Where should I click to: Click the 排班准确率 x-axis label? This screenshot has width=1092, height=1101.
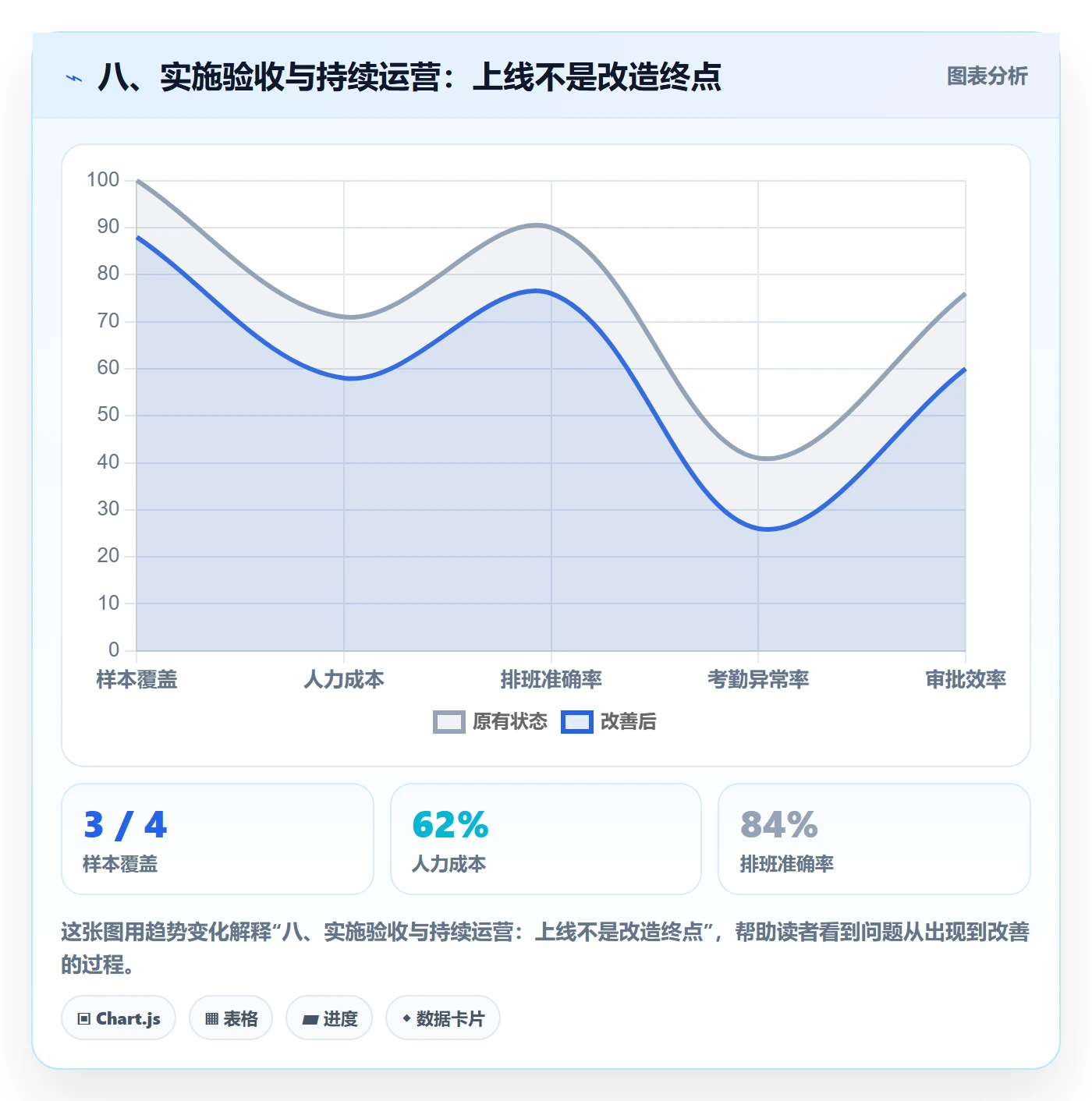click(551, 680)
